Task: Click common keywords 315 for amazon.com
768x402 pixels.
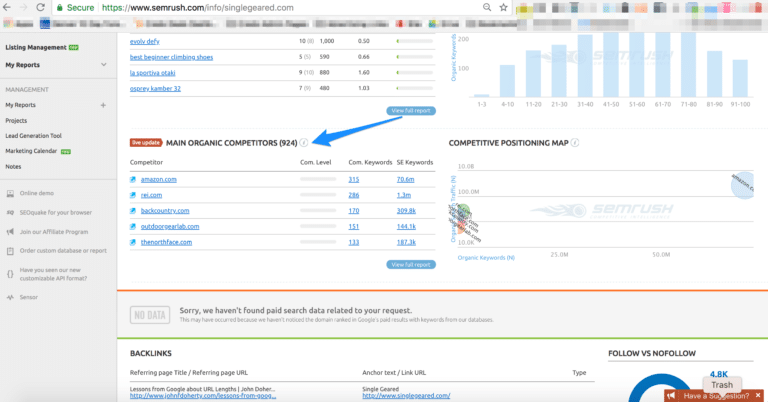Action: (354, 179)
